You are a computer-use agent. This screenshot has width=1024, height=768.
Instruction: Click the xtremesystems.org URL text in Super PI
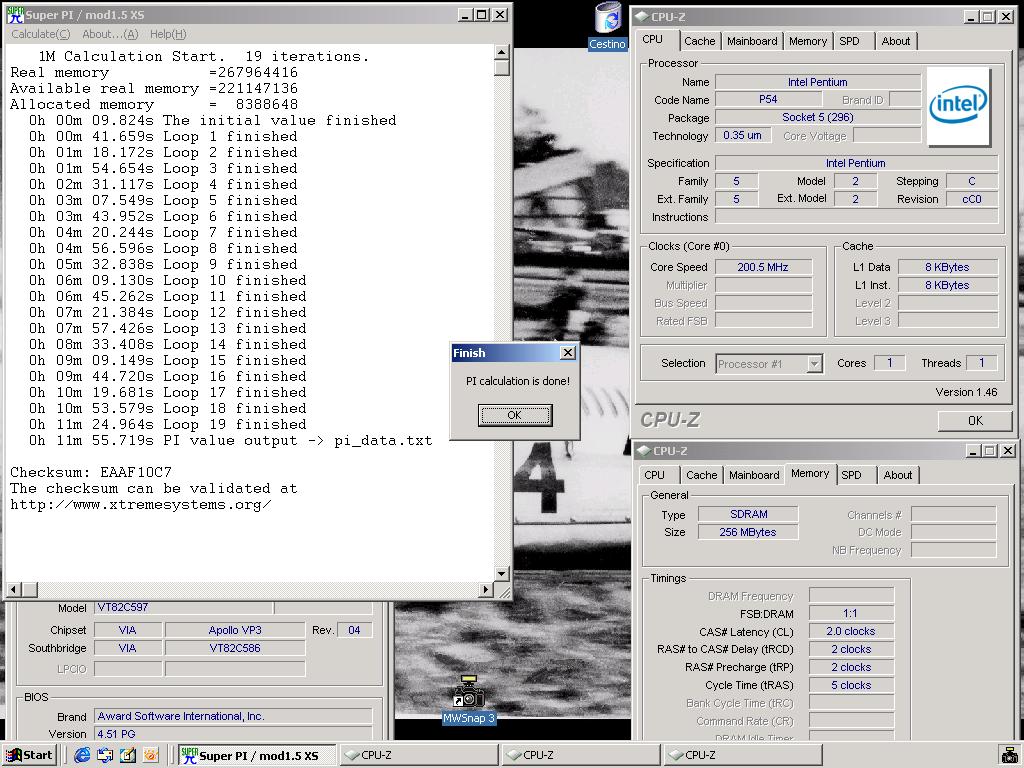140,505
